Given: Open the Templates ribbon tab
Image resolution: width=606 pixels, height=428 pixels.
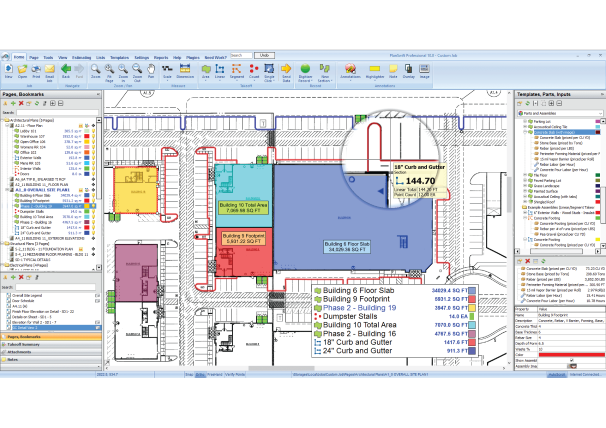Looking at the screenshot, I should pos(119,57).
